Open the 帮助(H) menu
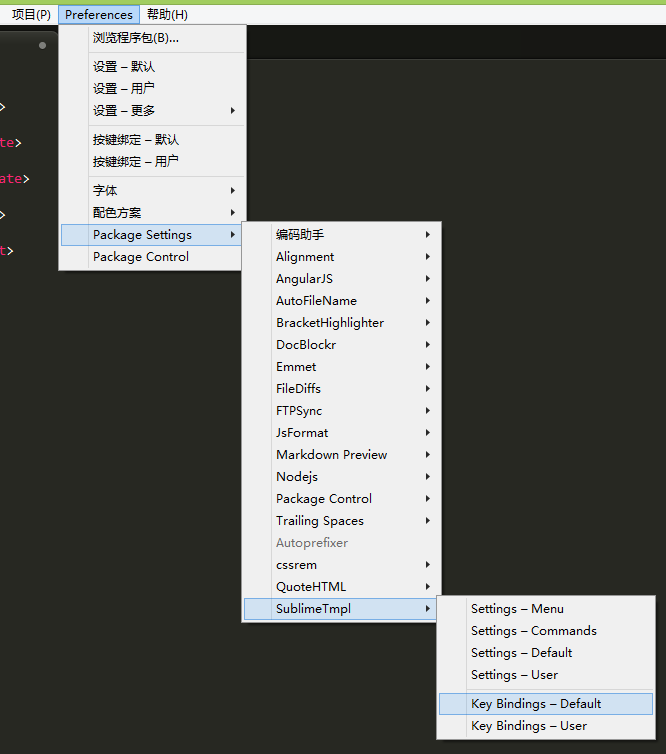666x754 pixels. tap(167, 15)
